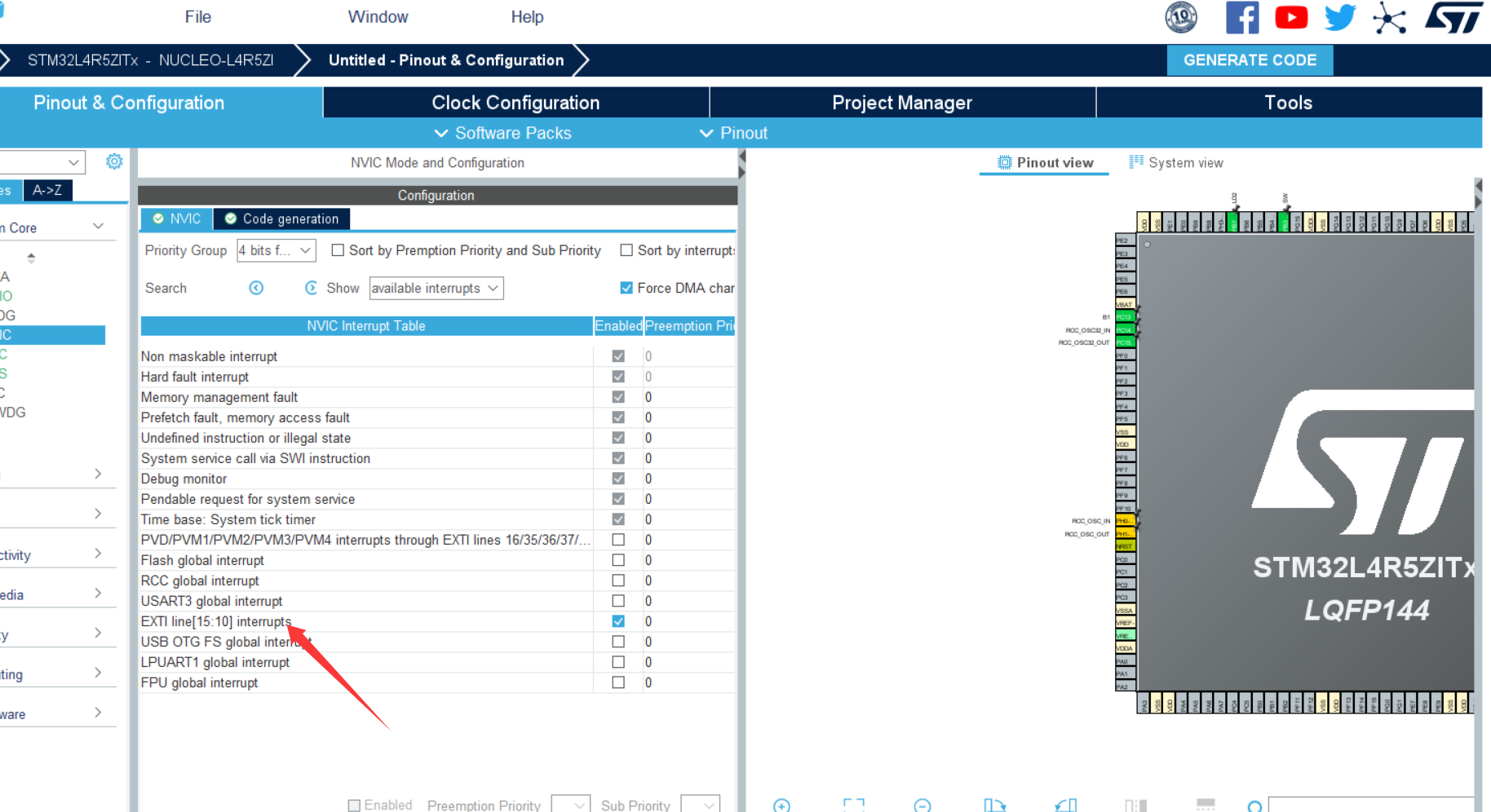Switch to Clock Configuration tab
This screenshot has height=812, width=1491.
[x=515, y=103]
